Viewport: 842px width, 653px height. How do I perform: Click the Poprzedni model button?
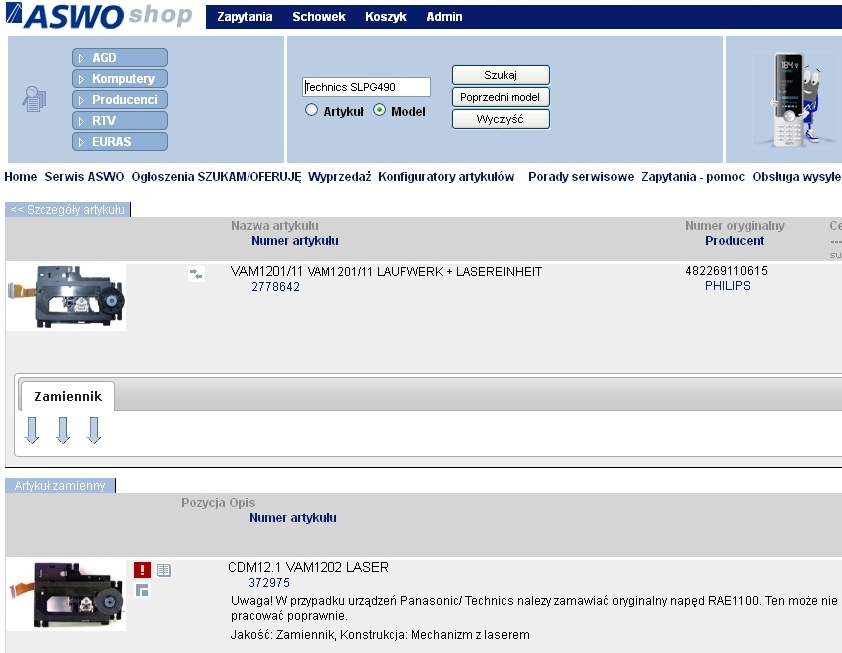pos(500,97)
